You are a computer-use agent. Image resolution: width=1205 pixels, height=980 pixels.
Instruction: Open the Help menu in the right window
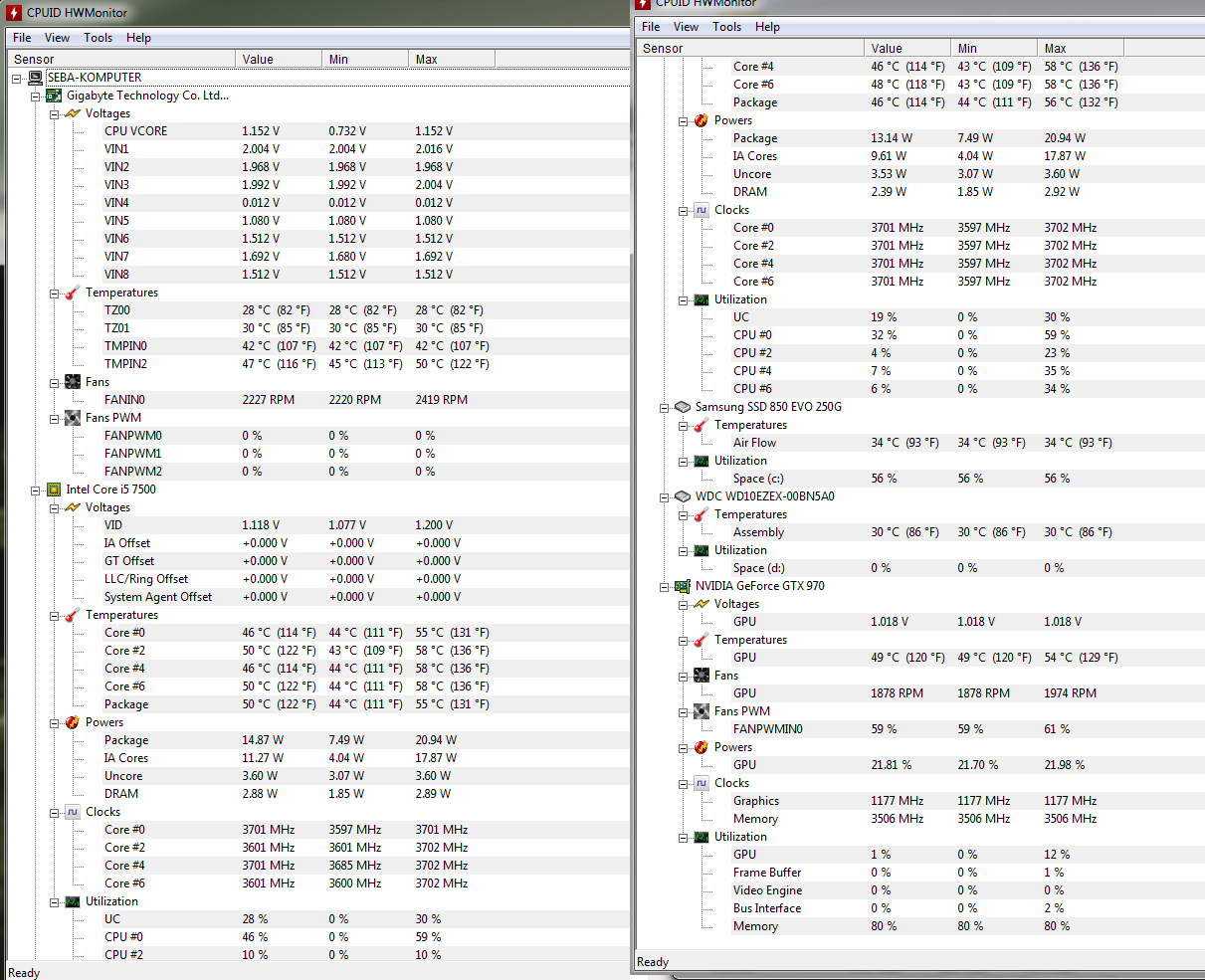(767, 27)
